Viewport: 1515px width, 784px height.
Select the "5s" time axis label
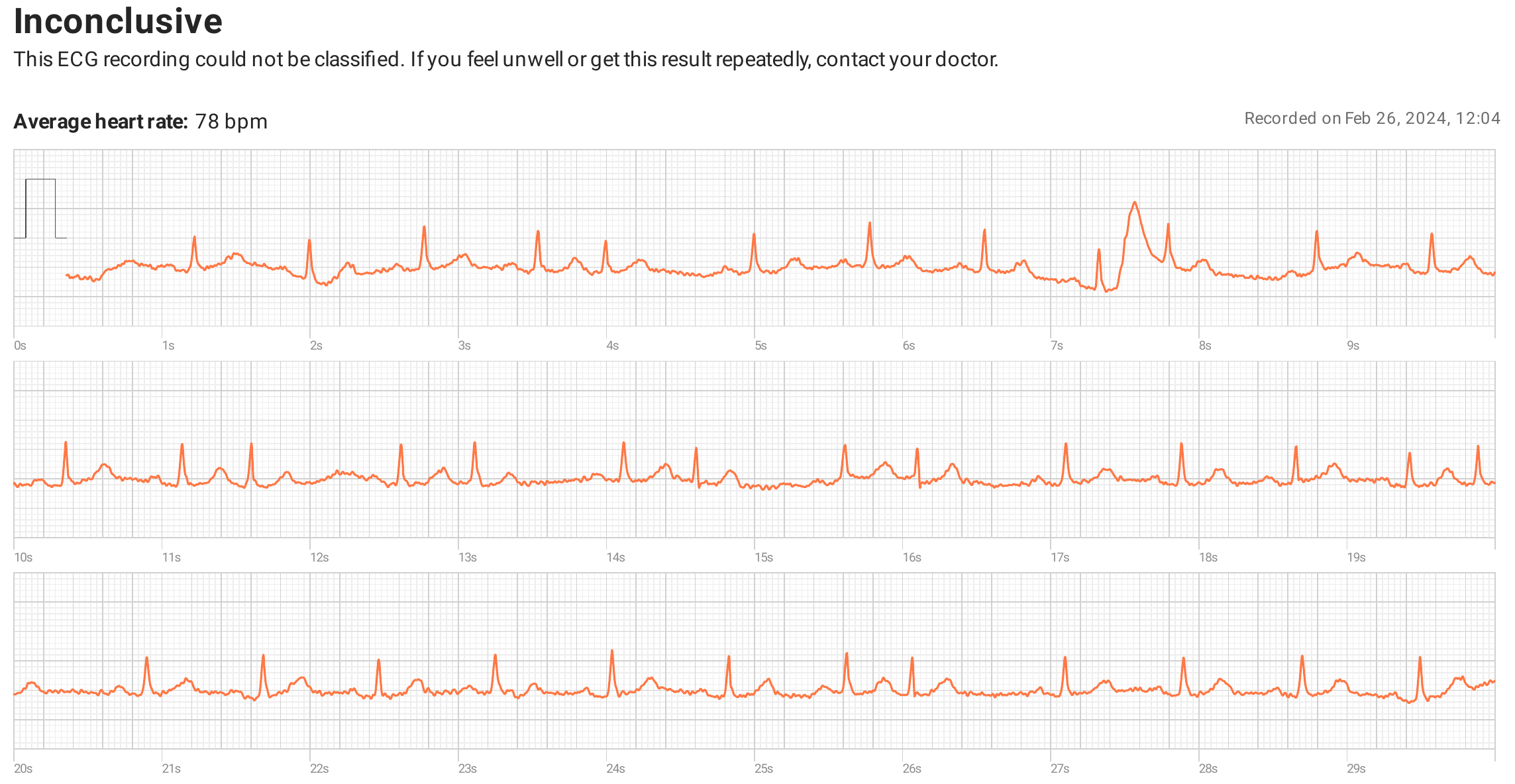coord(760,346)
